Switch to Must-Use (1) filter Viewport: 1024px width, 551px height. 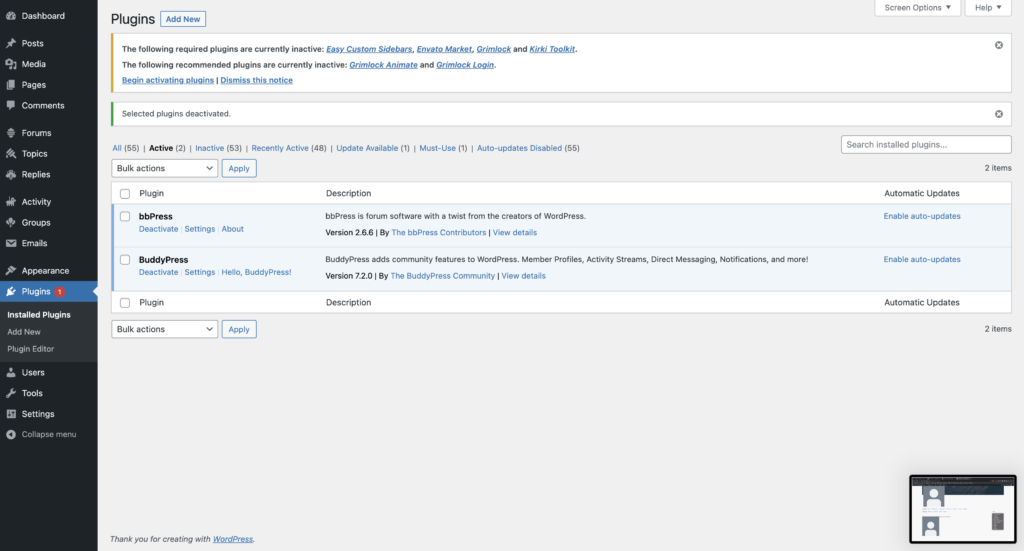(x=443, y=148)
